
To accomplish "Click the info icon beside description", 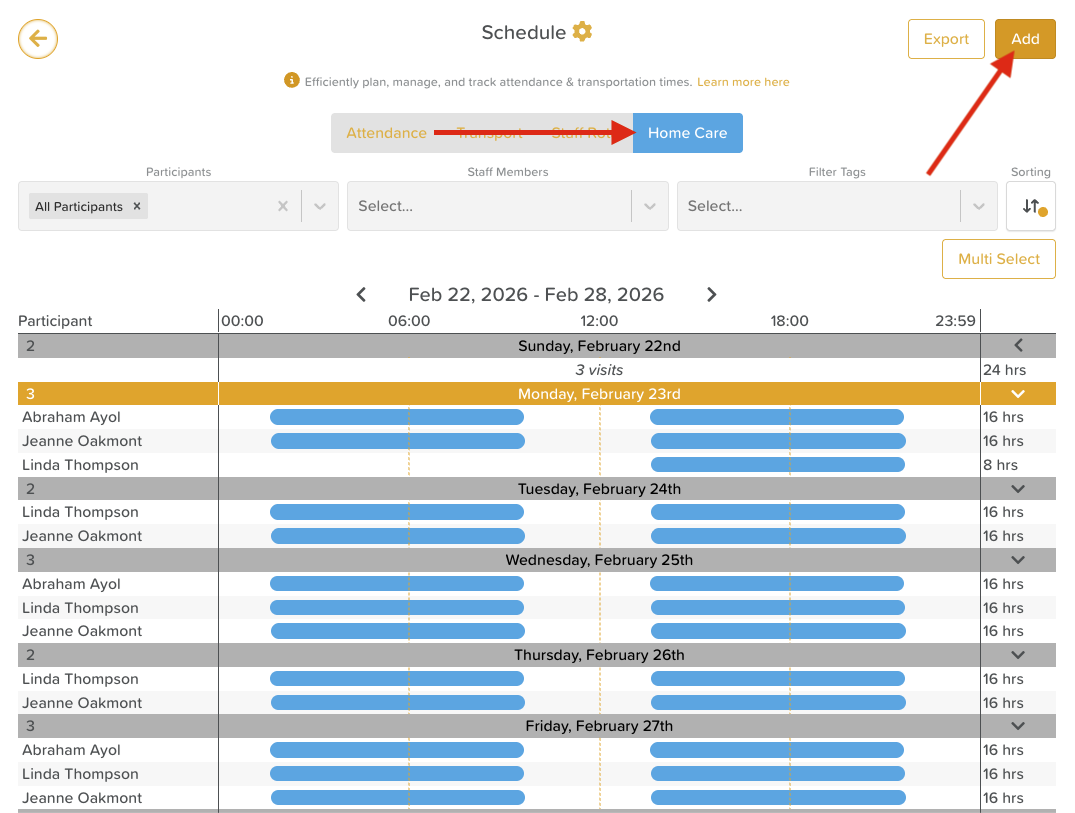I will 292,81.
